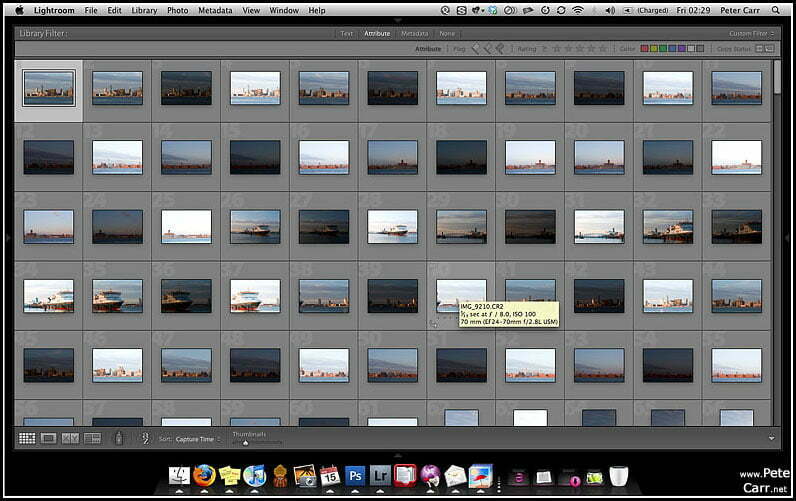This screenshot has height=501, width=796.
Task: Switch to Loupe view in toolbar
Action: (48, 438)
